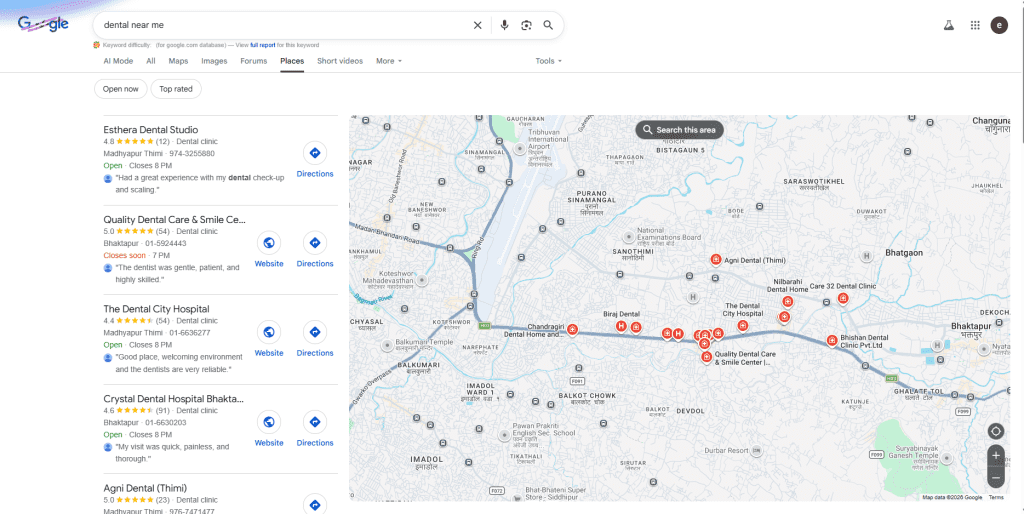Open the Tools dropdown
The height and width of the screenshot is (514, 1024).
tap(548, 61)
